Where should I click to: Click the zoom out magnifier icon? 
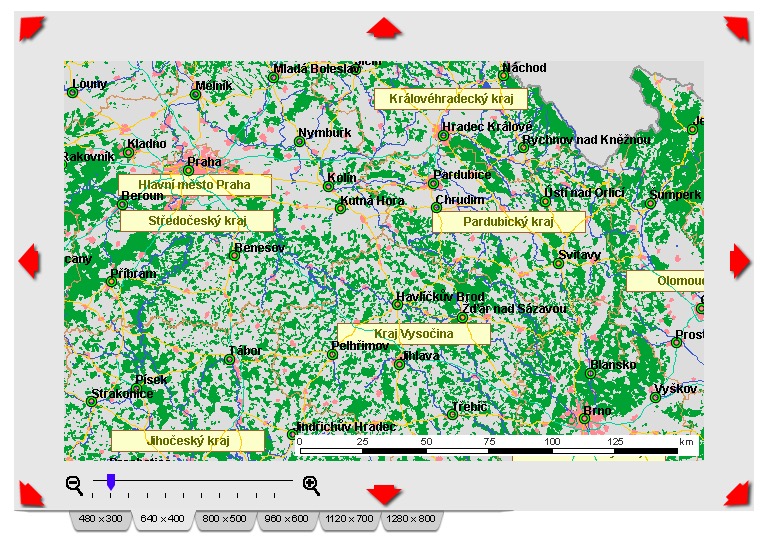click(75, 485)
